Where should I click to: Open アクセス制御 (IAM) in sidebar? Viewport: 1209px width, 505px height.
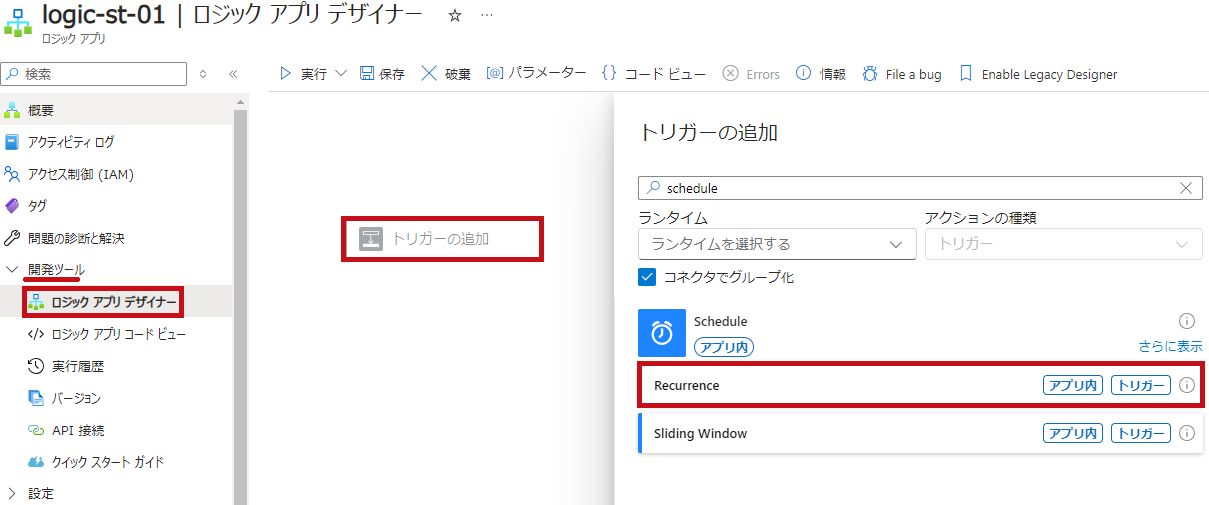[116, 174]
